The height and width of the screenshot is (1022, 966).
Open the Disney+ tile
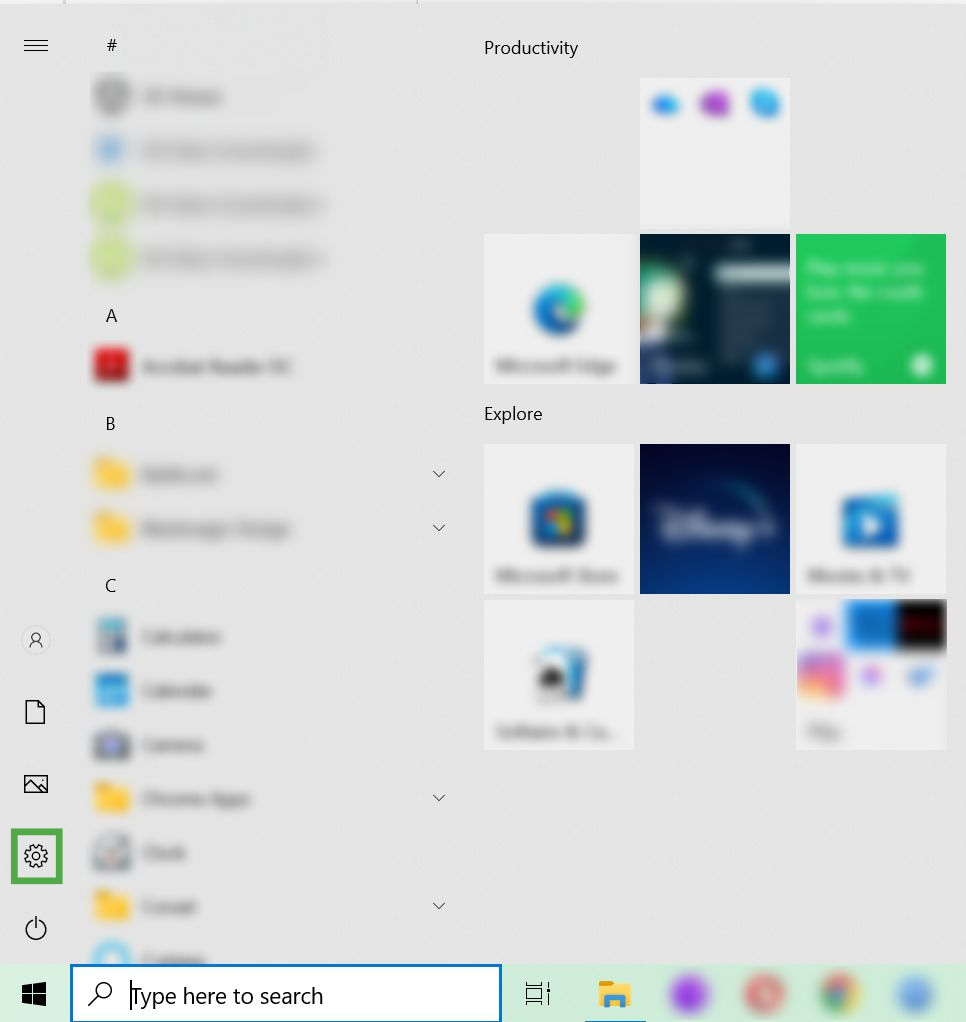(x=715, y=519)
